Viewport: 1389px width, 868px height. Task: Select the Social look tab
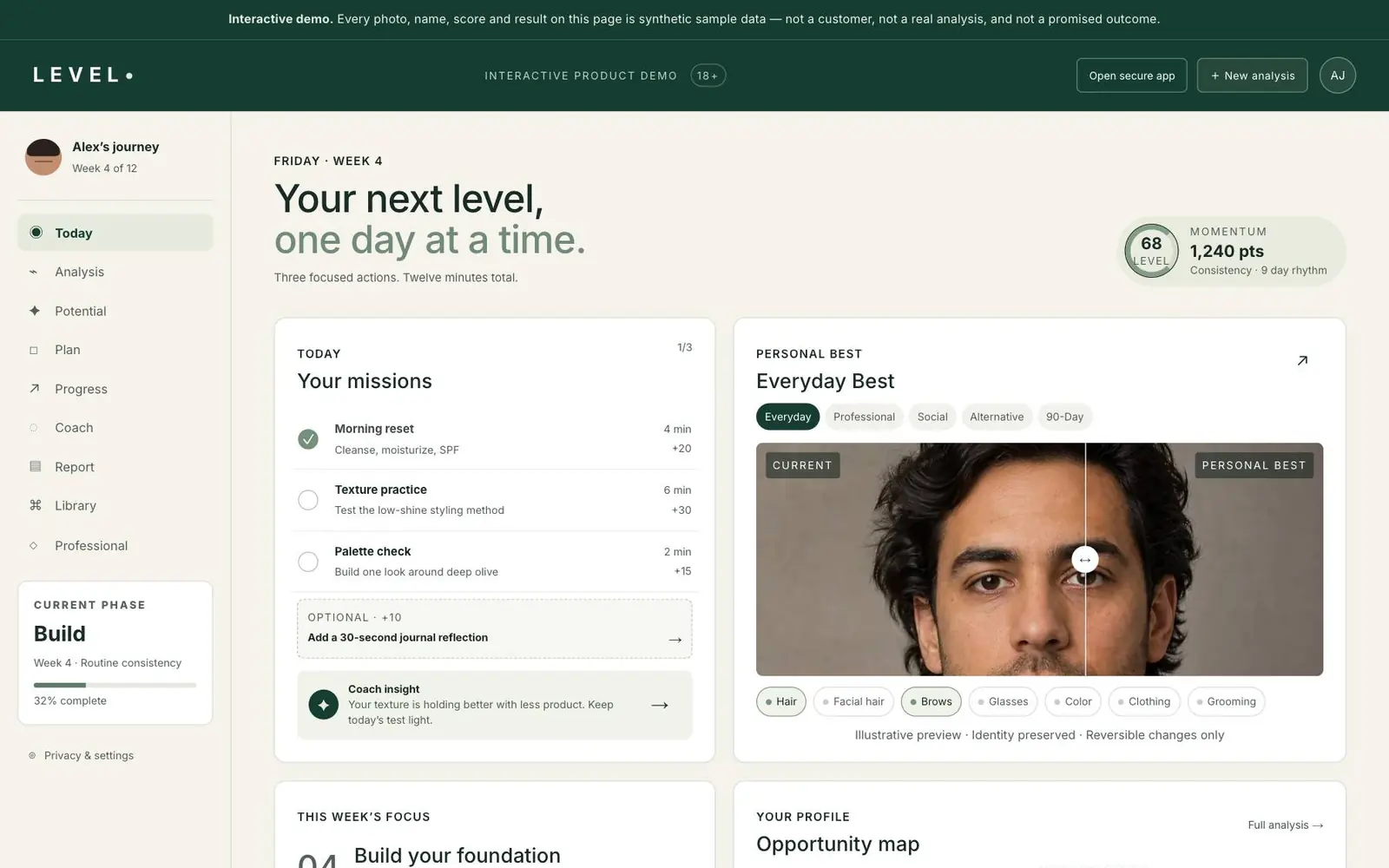(x=932, y=417)
